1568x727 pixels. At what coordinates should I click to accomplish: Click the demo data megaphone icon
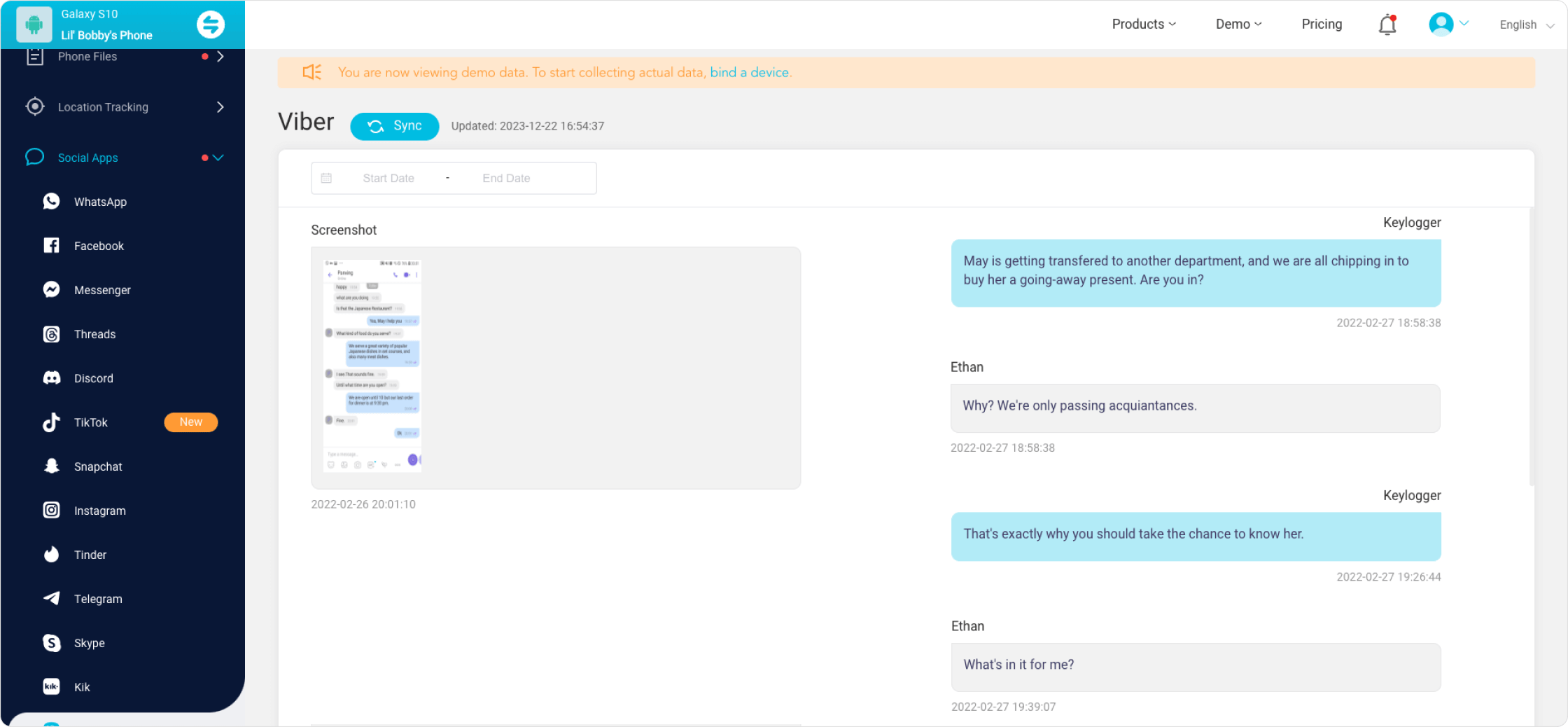[x=312, y=72]
